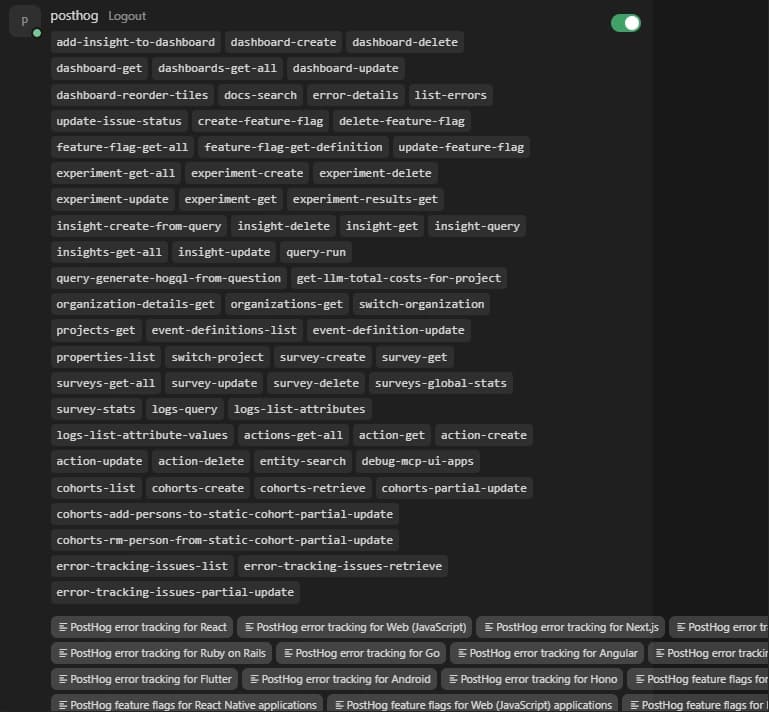Click the query-generate-hogql-from-question chip
Image resolution: width=769 pixels, height=712 pixels.
click(169, 278)
